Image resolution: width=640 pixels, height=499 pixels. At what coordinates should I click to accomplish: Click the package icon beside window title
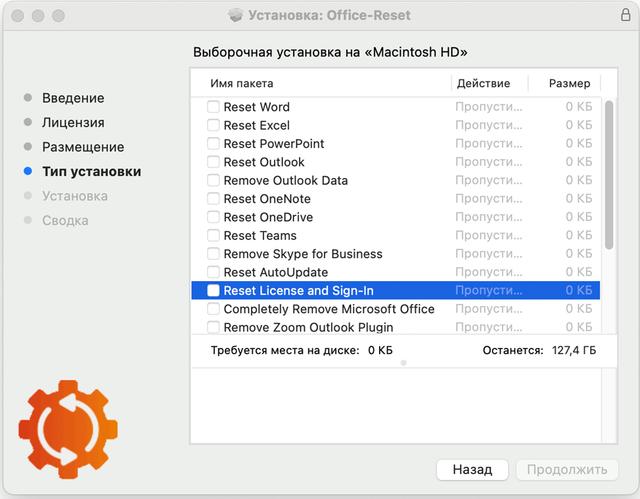click(x=236, y=16)
